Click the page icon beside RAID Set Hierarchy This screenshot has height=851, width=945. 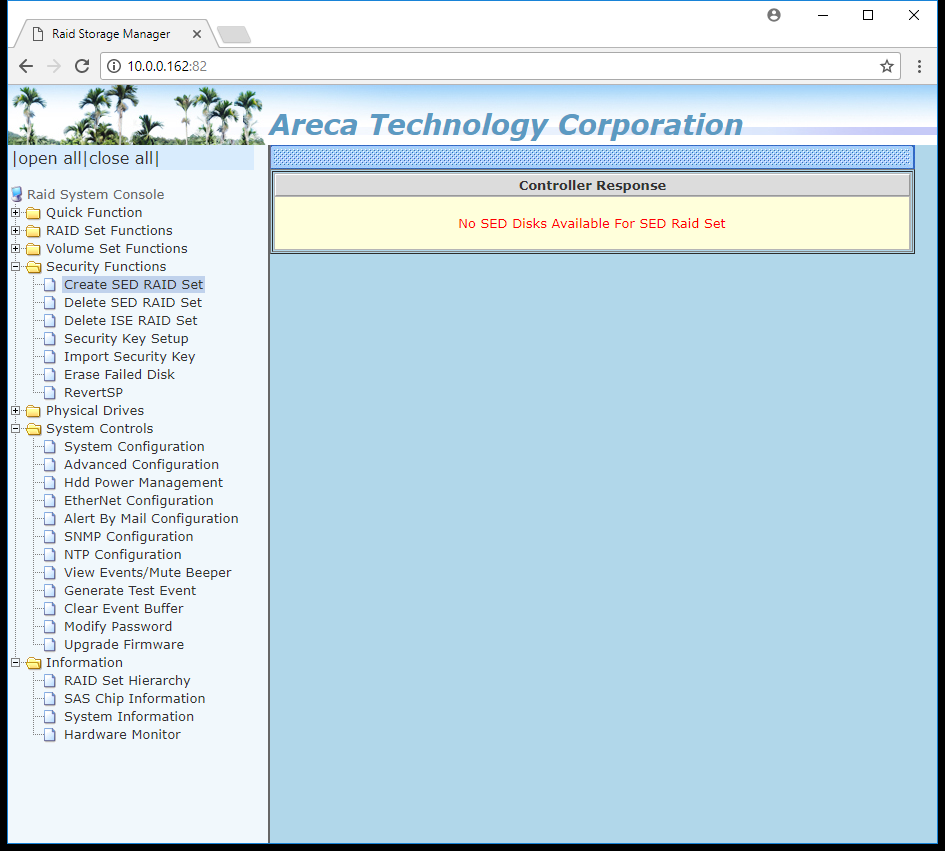pyautogui.click(x=50, y=681)
